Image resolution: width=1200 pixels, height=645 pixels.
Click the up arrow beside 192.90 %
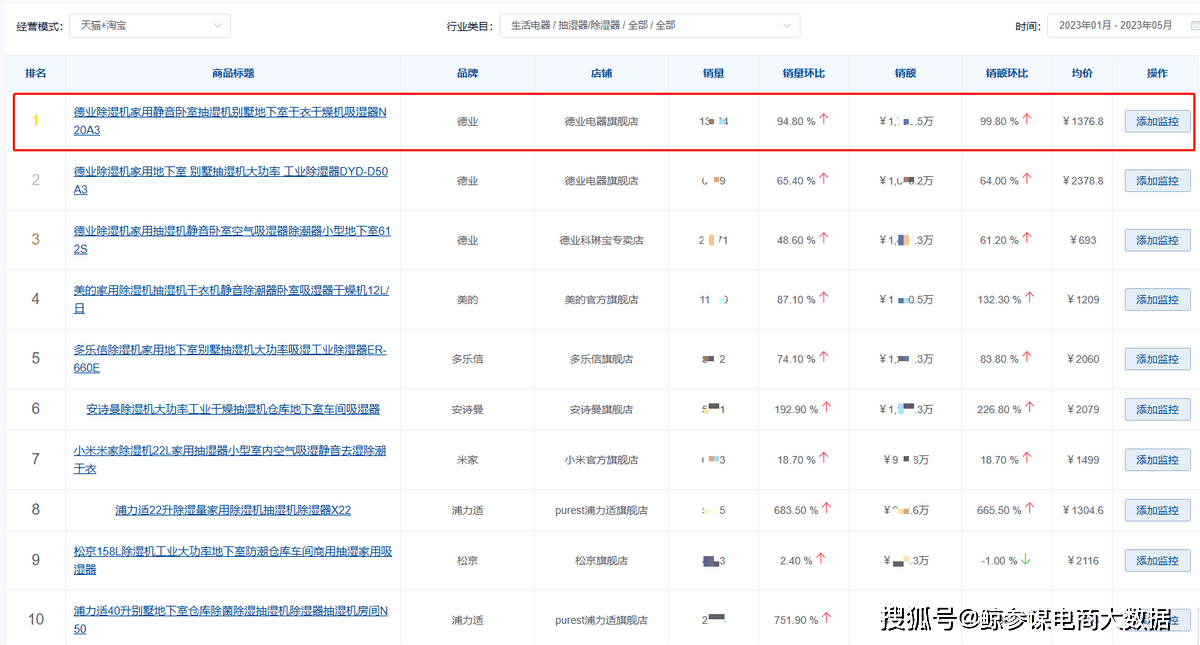(826, 408)
